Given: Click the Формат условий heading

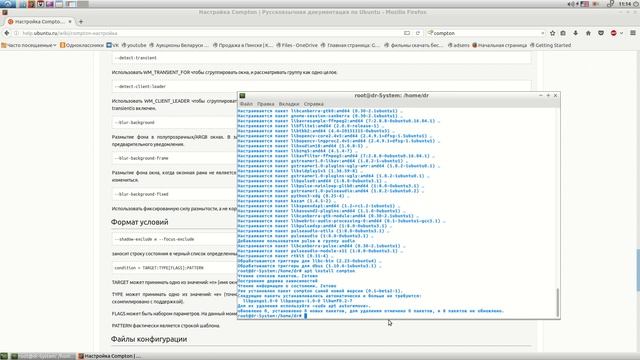Looking at the screenshot, I should click(x=140, y=222).
